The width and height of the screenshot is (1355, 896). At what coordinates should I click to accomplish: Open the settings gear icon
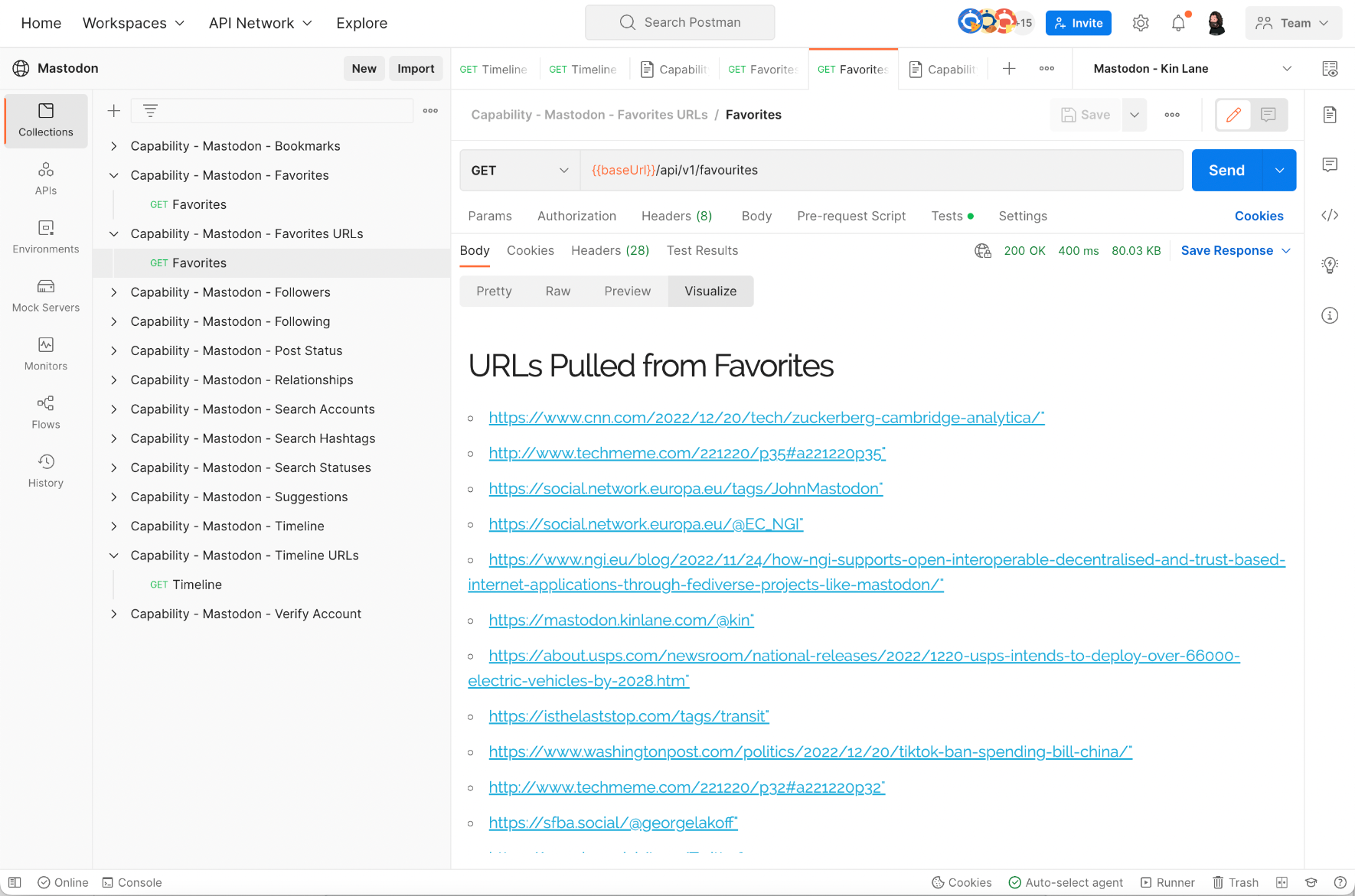pyautogui.click(x=1141, y=23)
